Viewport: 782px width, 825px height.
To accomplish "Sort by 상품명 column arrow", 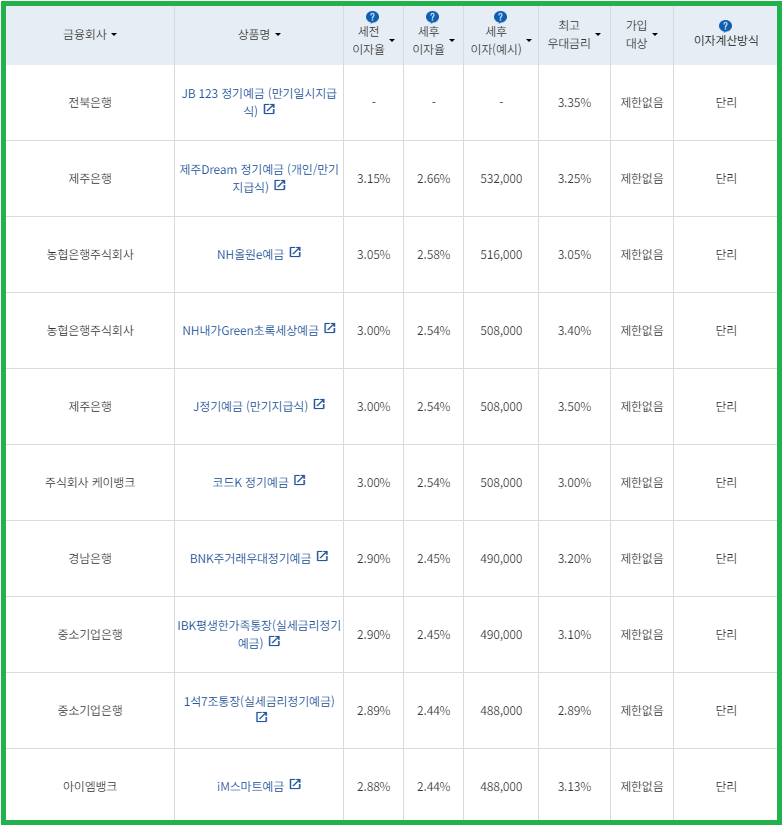I will click(278, 35).
